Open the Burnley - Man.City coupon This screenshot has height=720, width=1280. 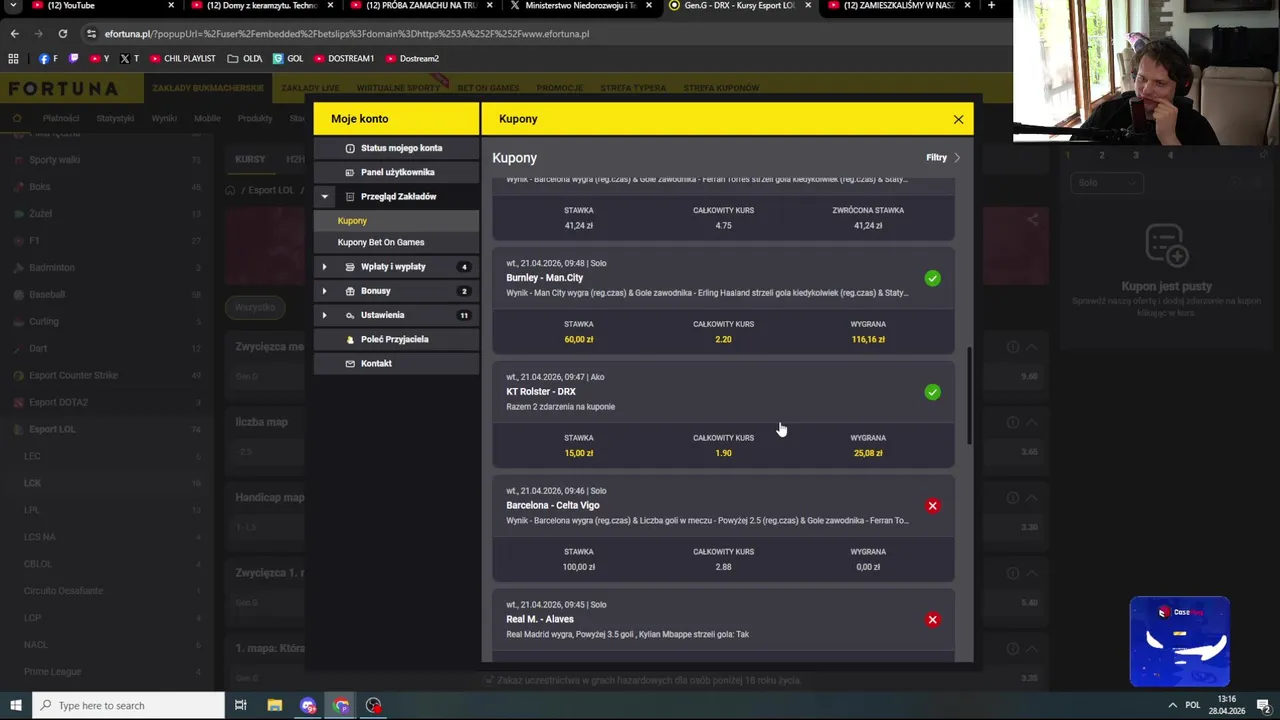pyautogui.click(x=723, y=301)
